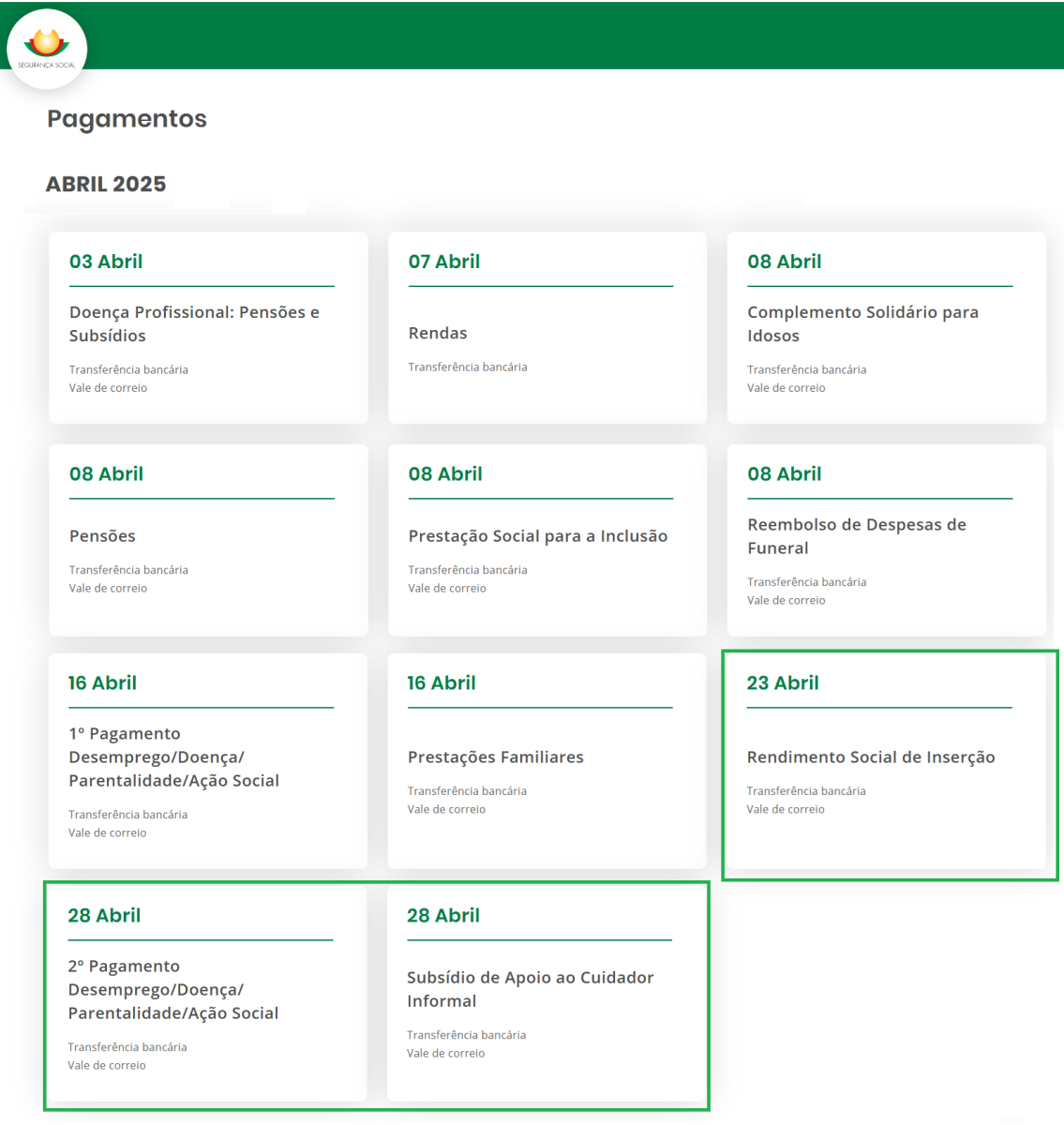Click the ABRIL 2025 month heading
The height and width of the screenshot is (1125, 1064).
click(106, 184)
